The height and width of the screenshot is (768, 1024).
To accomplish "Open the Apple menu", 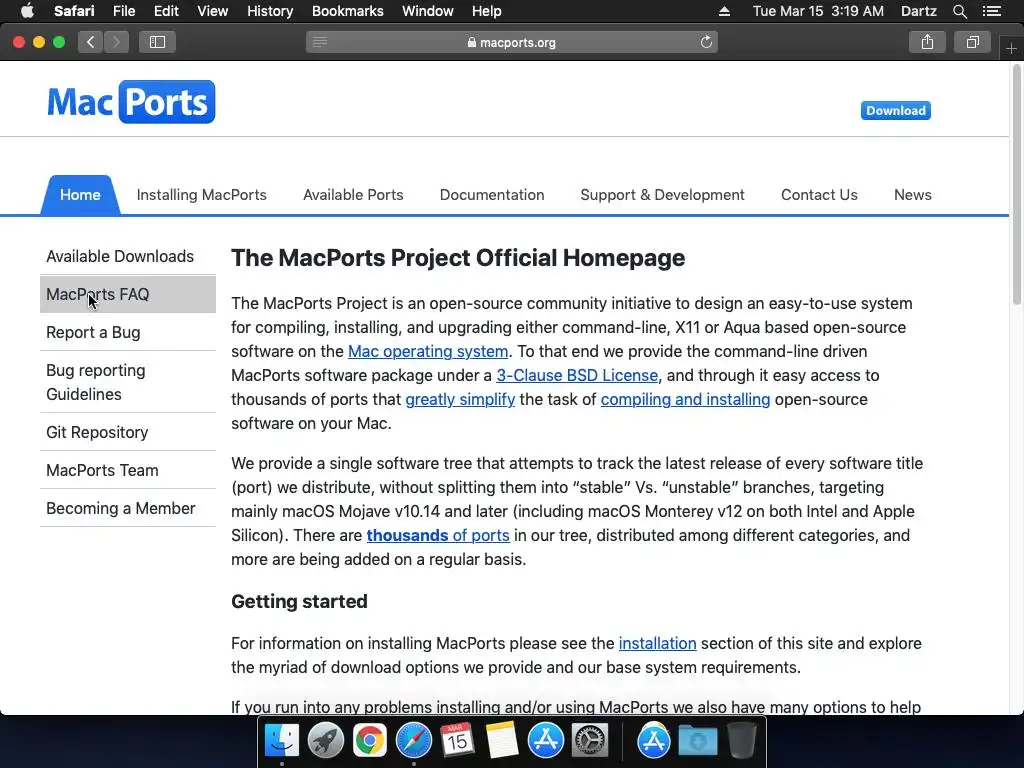I will pos(27,11).
